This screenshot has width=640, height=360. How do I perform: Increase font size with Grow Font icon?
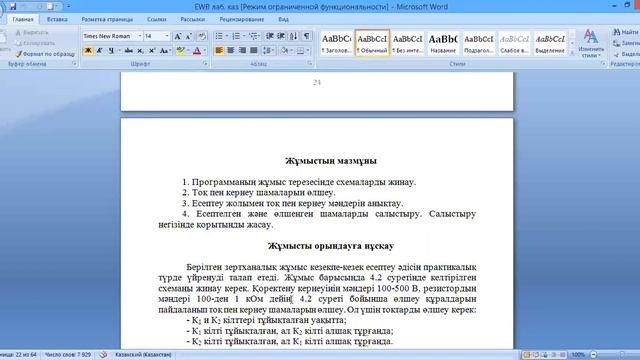pyautogui.click(x=178, y=36)
